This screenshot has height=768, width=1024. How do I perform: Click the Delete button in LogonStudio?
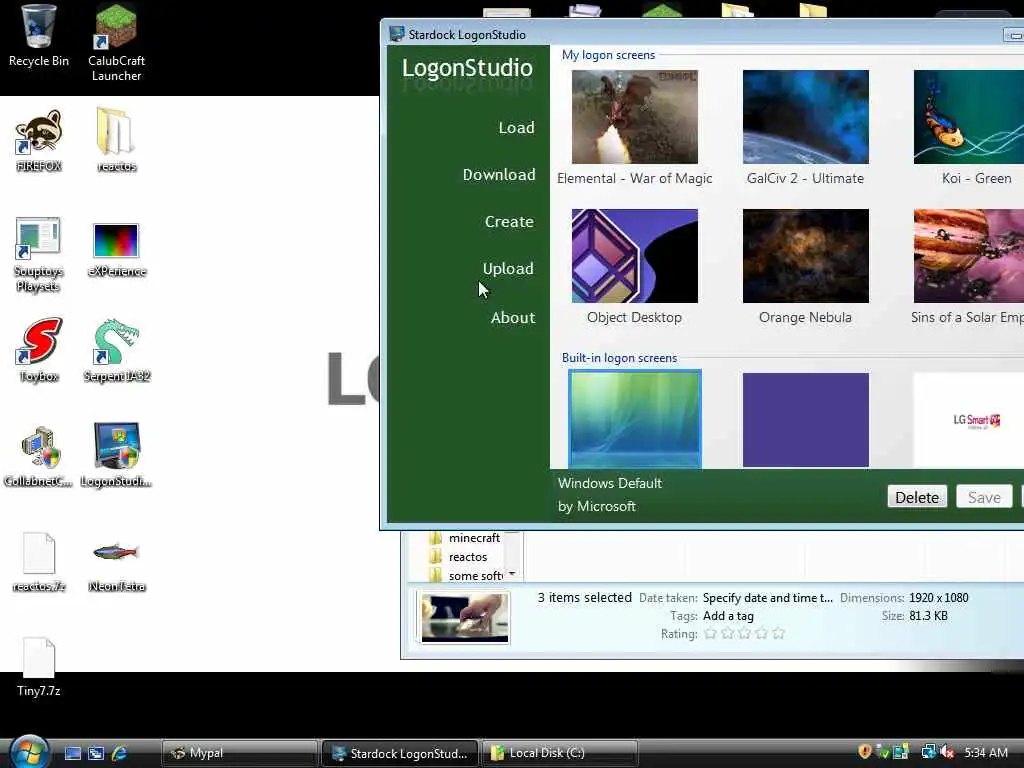917,497
